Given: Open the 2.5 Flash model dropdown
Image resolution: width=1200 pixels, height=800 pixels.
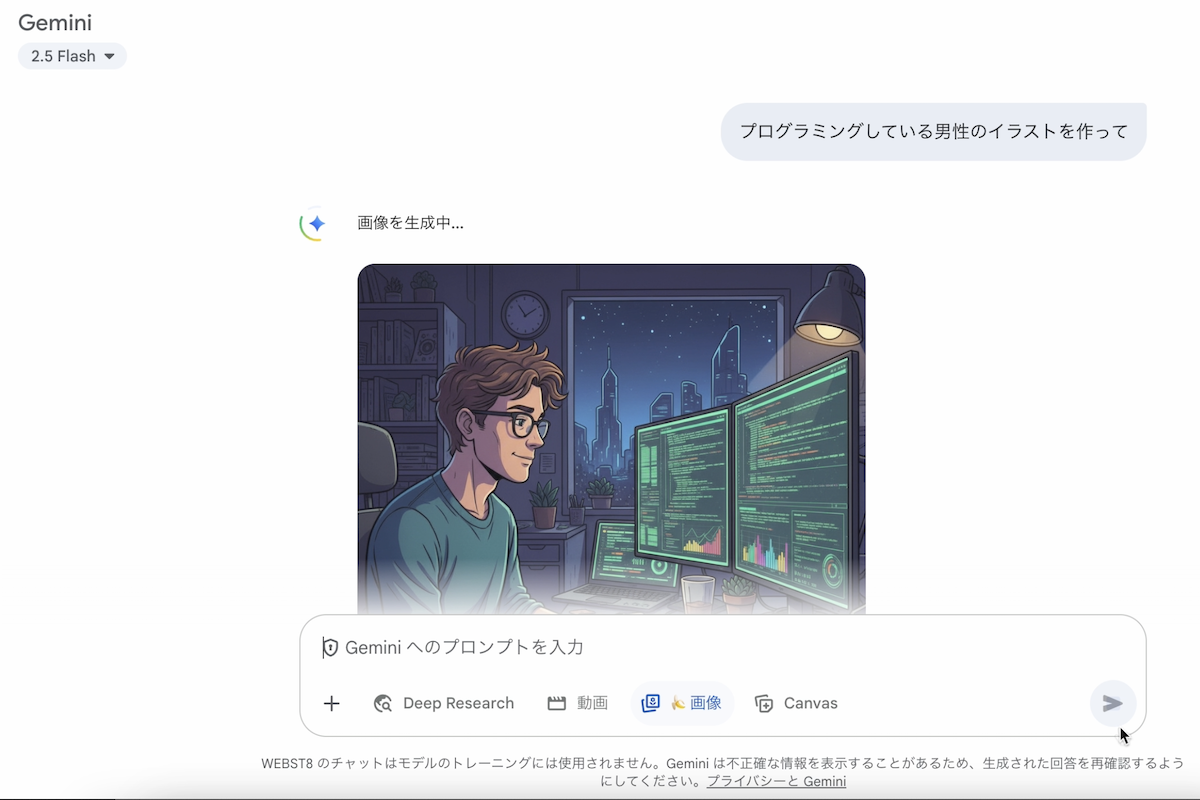Looking at the screenshot, I should pyautogui.click(x=72, y=56).
